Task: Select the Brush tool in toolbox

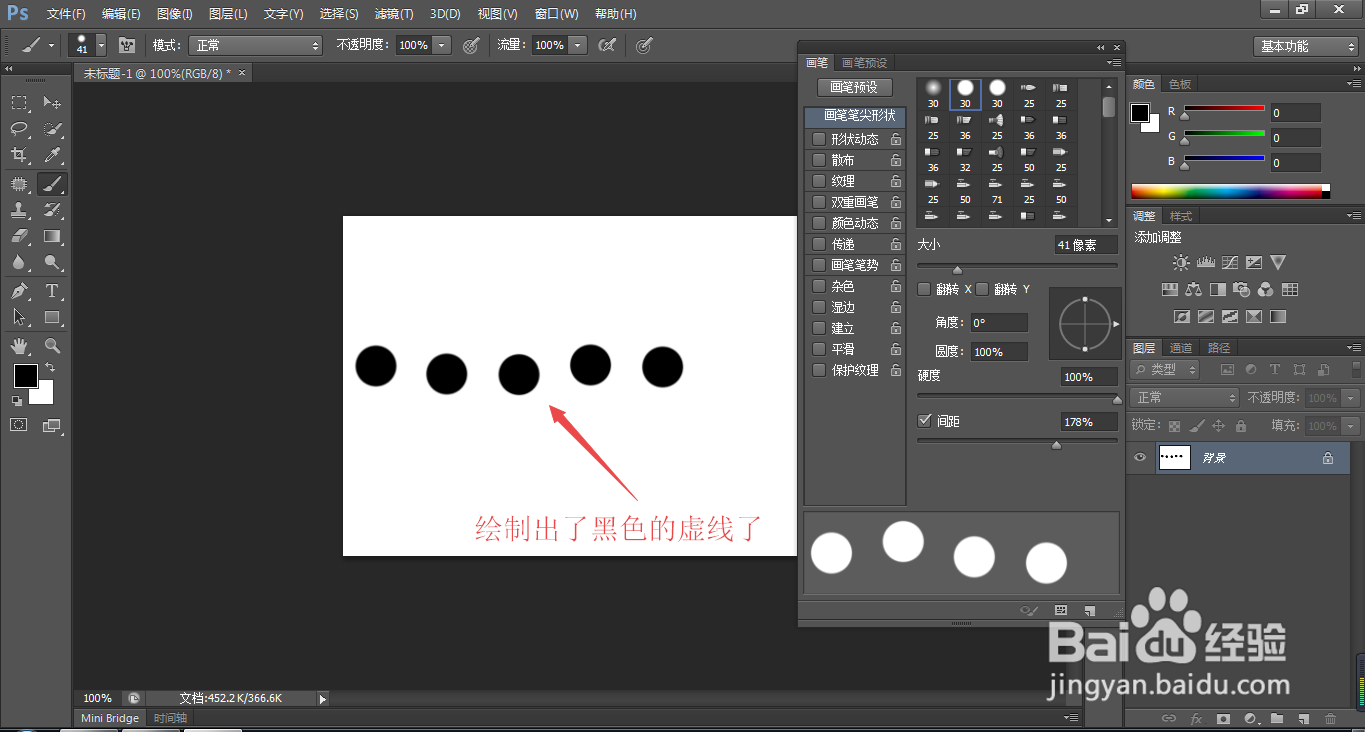Action: pyautogui.click(x=52, y=184)
